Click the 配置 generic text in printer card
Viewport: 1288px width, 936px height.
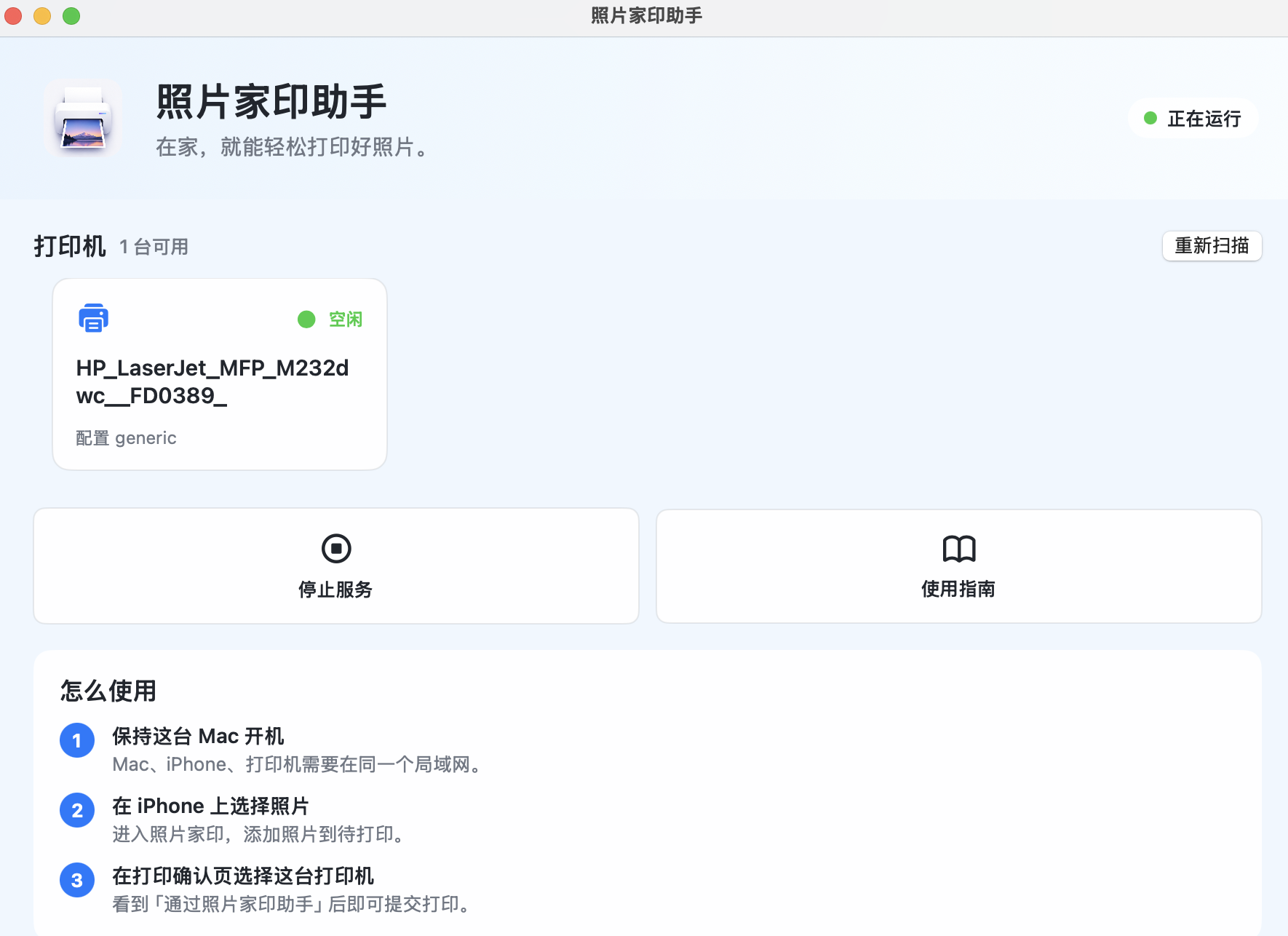tap(126, 438)
